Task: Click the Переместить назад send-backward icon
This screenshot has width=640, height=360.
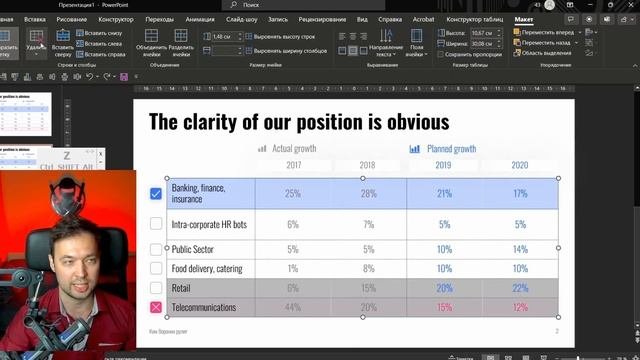Action: pyautogui.click(x=517, y=42)
